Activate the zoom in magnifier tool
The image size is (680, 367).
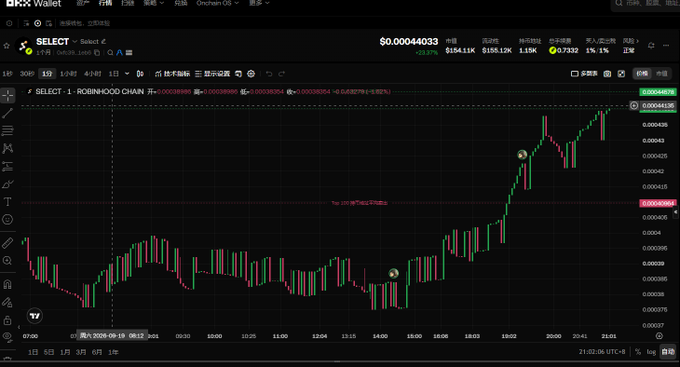coord(7,261)
